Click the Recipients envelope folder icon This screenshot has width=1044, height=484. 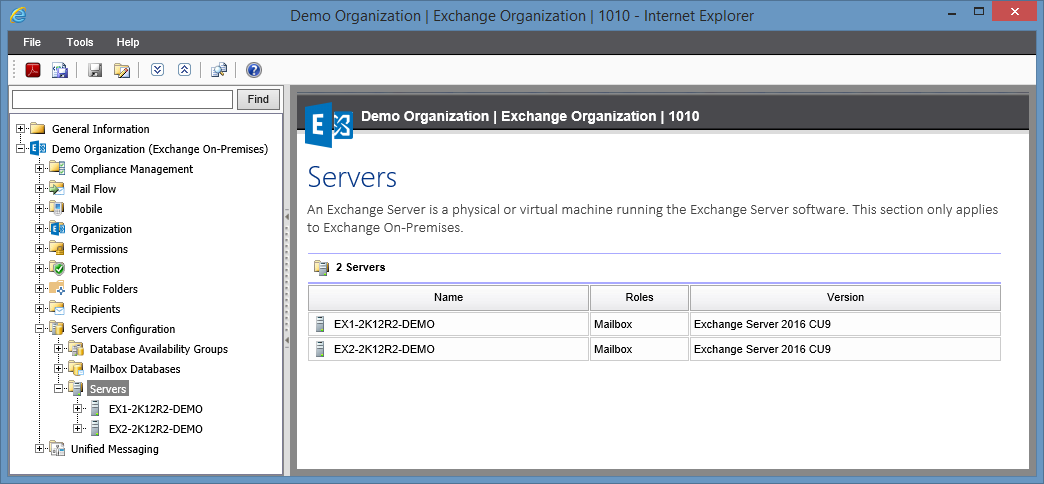[x=57, y=308]
